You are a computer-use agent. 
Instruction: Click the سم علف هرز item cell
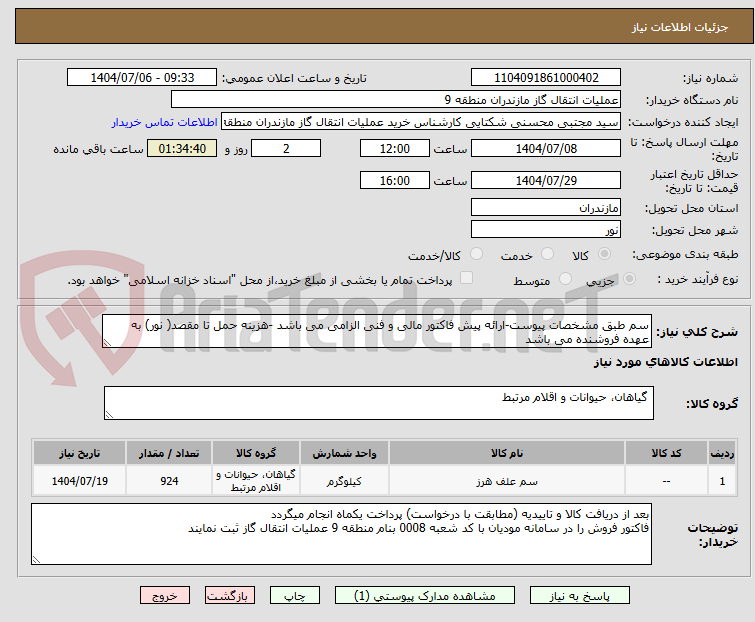coord(507,481)
